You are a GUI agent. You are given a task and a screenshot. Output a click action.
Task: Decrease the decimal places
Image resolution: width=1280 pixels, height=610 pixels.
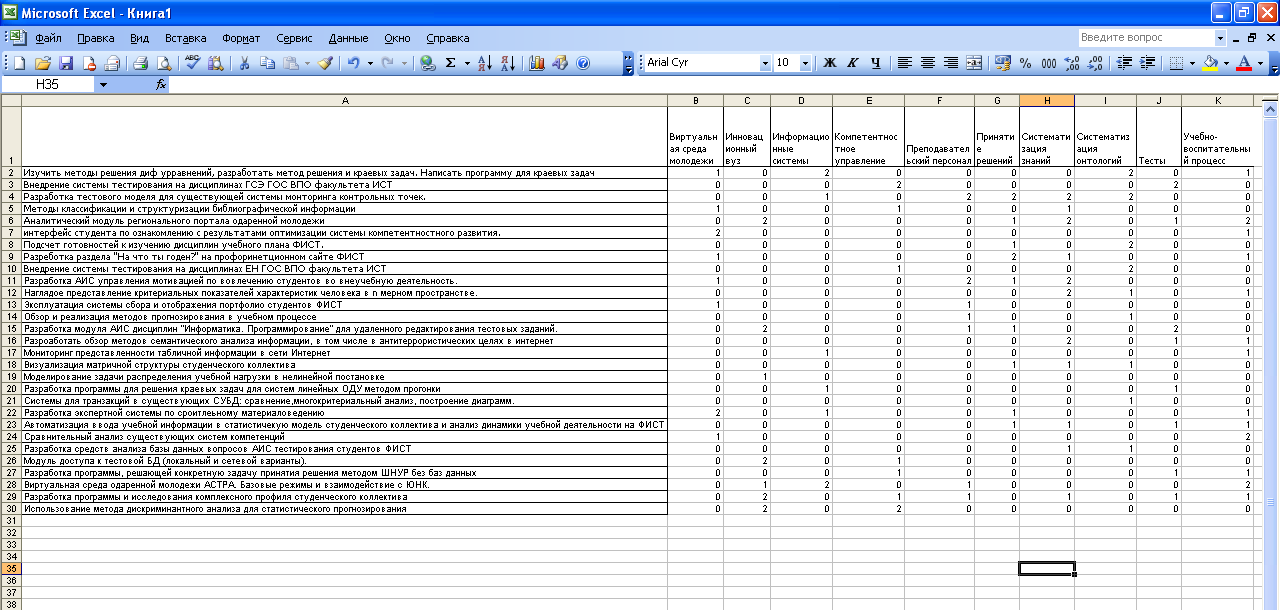coord(1095,62)
